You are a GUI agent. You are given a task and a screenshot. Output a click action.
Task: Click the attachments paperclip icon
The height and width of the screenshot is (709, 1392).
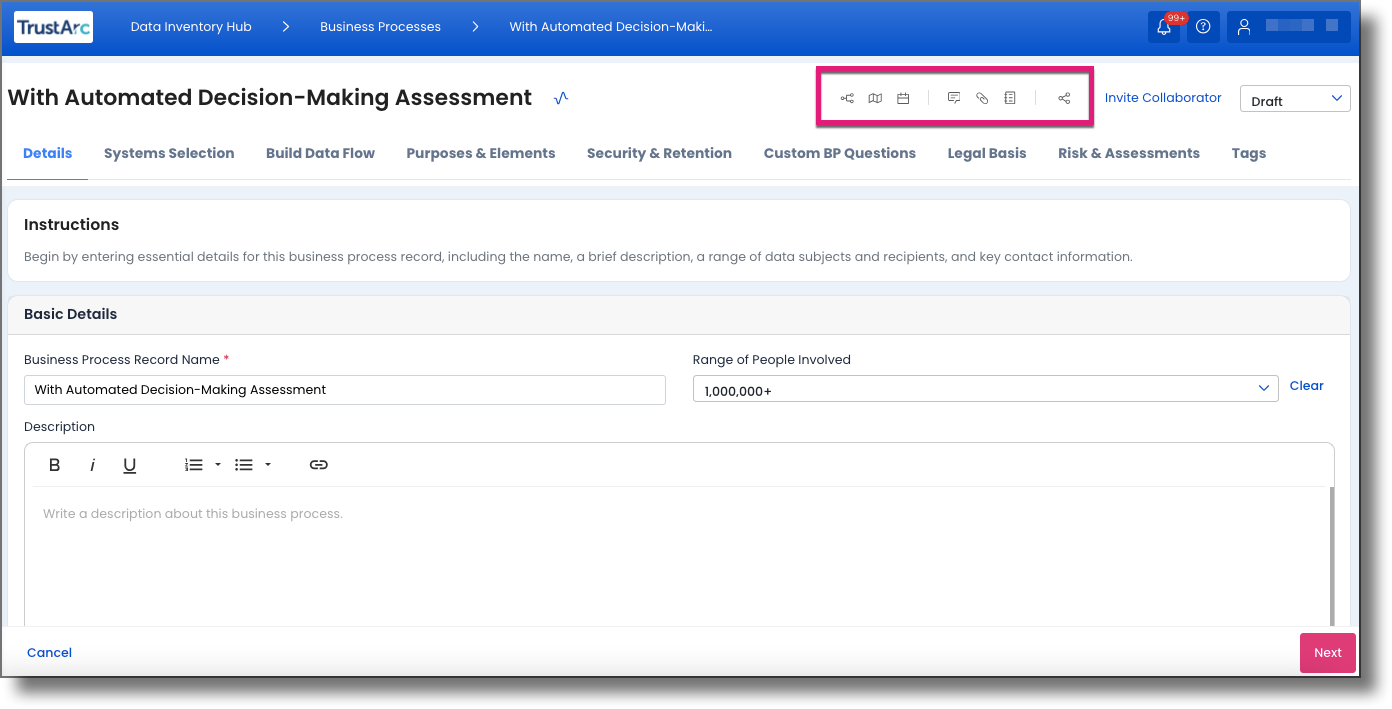click(x=981, y=97)
